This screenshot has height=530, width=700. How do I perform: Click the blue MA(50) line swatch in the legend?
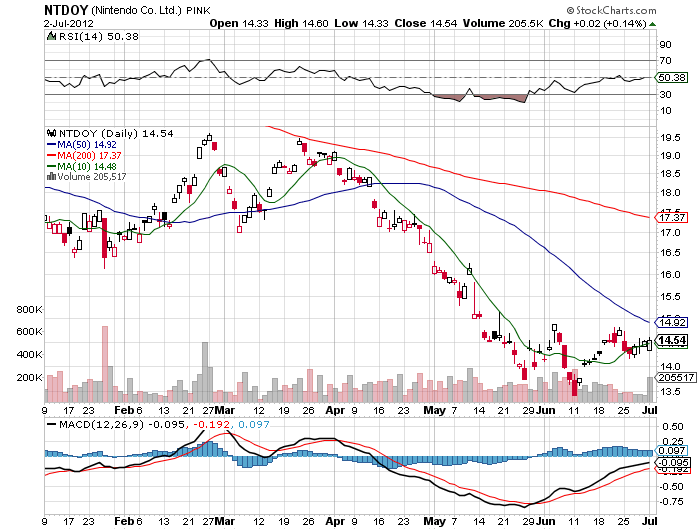(51, 145)
